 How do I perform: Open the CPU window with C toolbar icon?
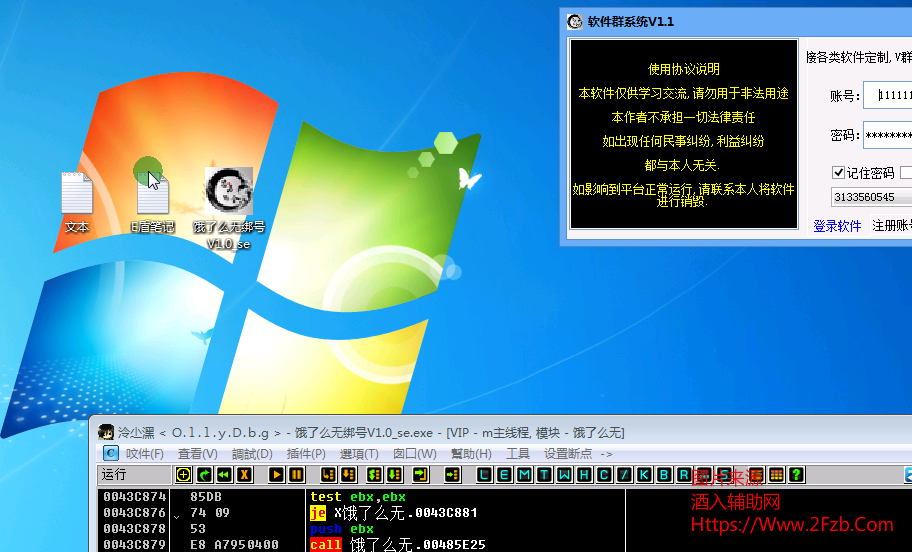604,475
